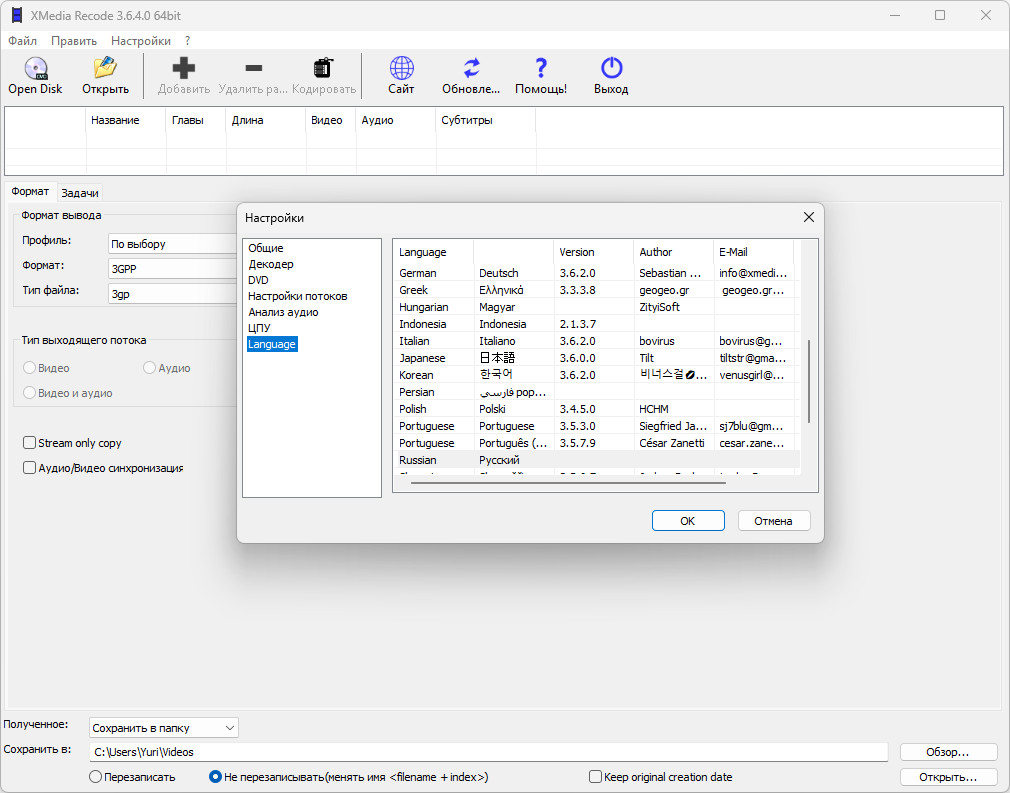Select Настройки потоков in settings list
The height and width of the screenshot is (793, 1010).
[x=298, y=296]
